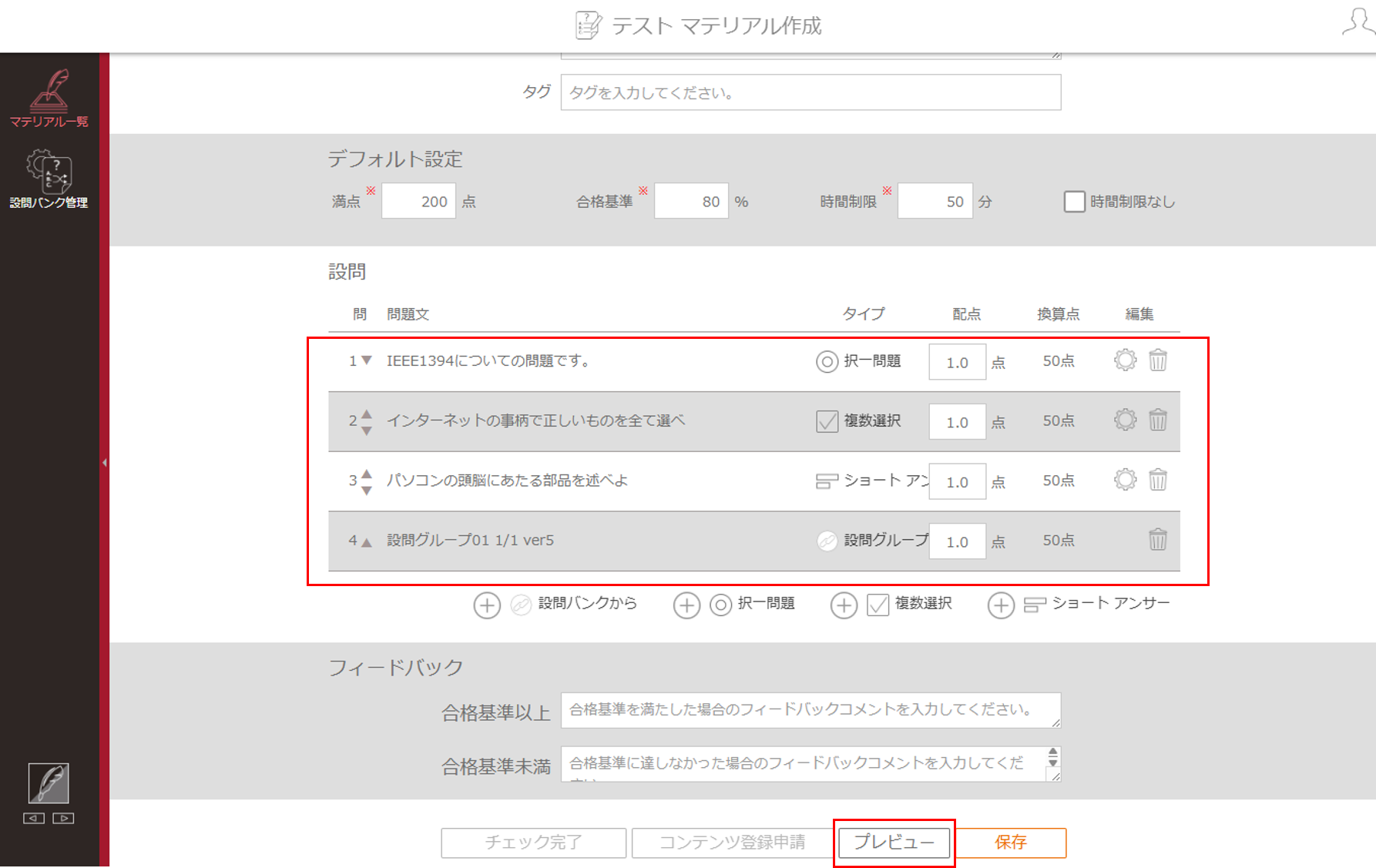The height and width of the screenshot is (868, 1376).
Task: Delete question 3 with the trash icon
Action: [x=1158, y=480]
